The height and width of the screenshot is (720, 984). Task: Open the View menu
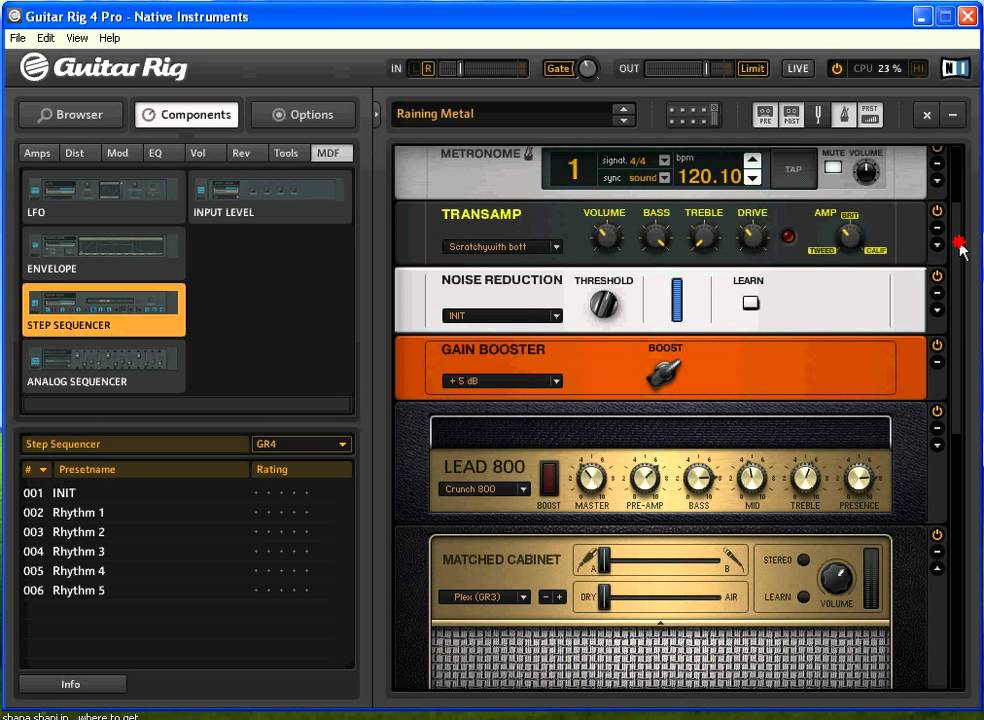tap(77, 38)
